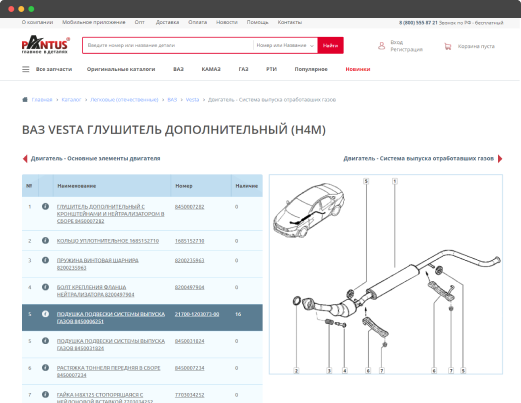This screenshot has height=403, width=521.
Task: Go to Каталог breadcrumb
Action: coord(71,100)
